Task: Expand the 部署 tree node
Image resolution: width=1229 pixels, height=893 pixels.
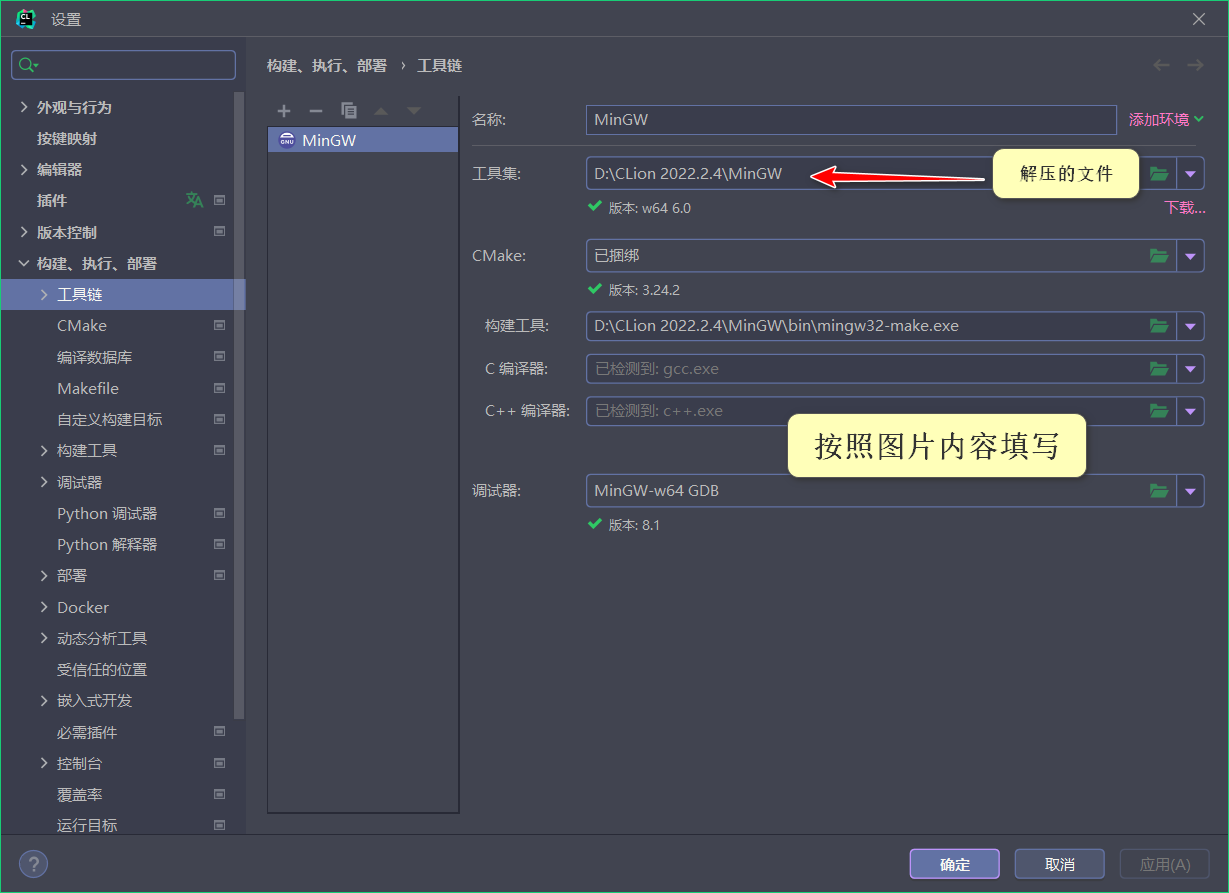Action: tap(44, 576)
